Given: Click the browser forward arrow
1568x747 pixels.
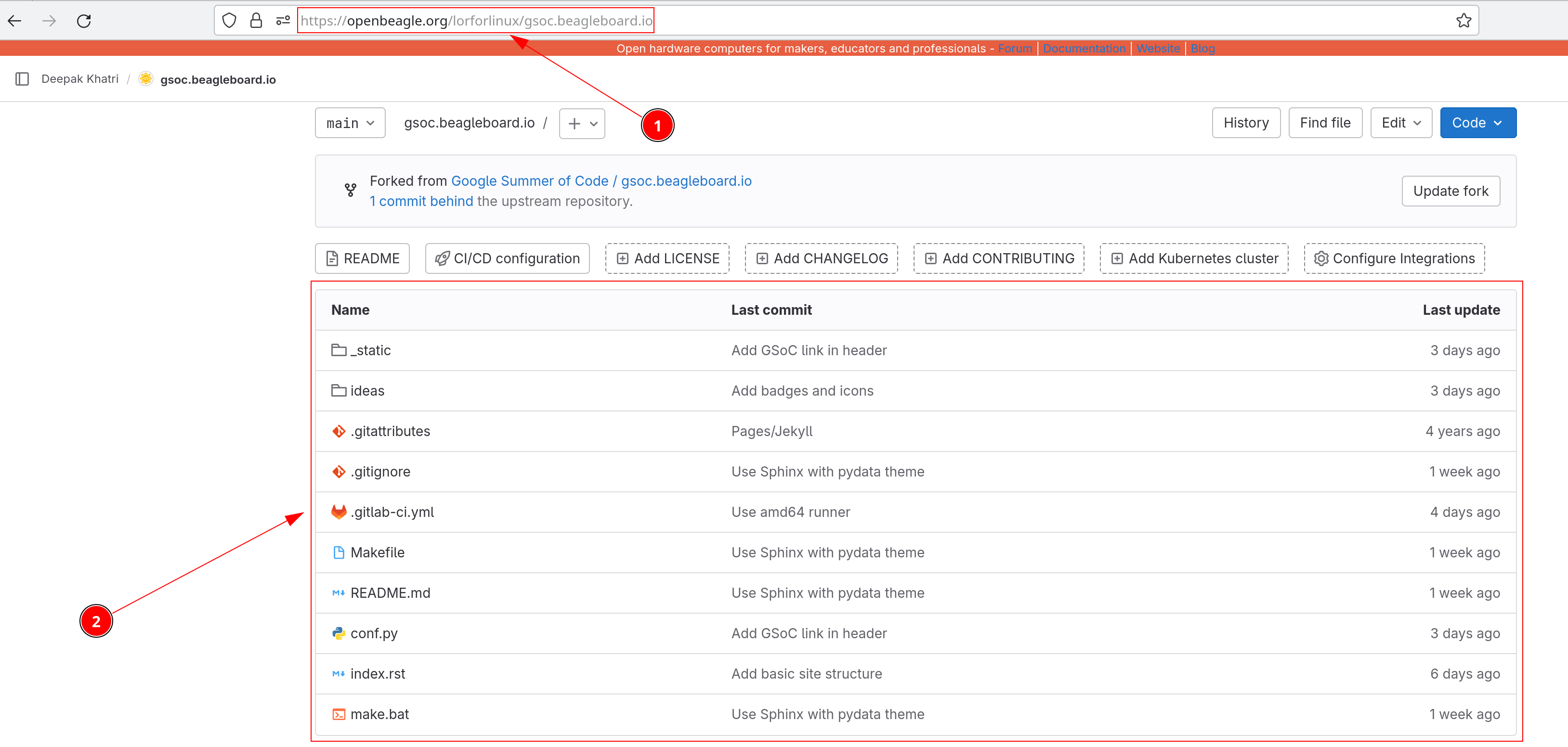Looking at the screenshot, I should pos(49,21).
